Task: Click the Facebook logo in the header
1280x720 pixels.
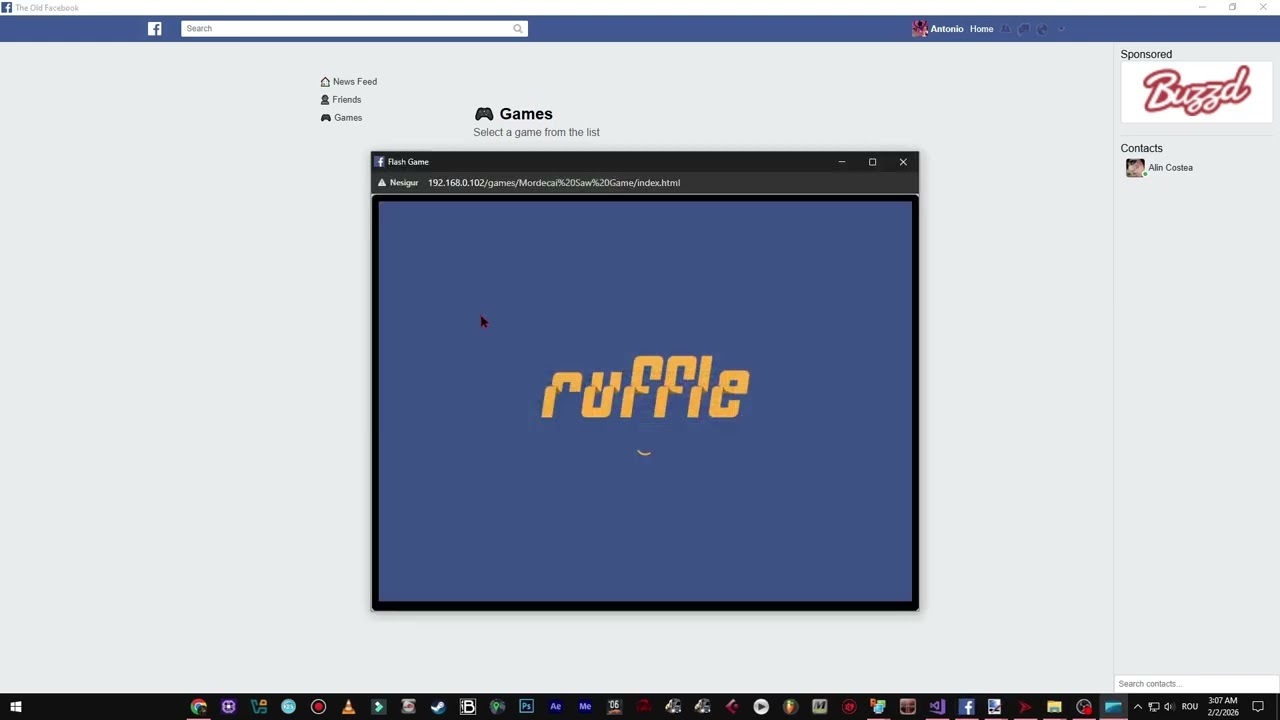Action: point(155,28)
